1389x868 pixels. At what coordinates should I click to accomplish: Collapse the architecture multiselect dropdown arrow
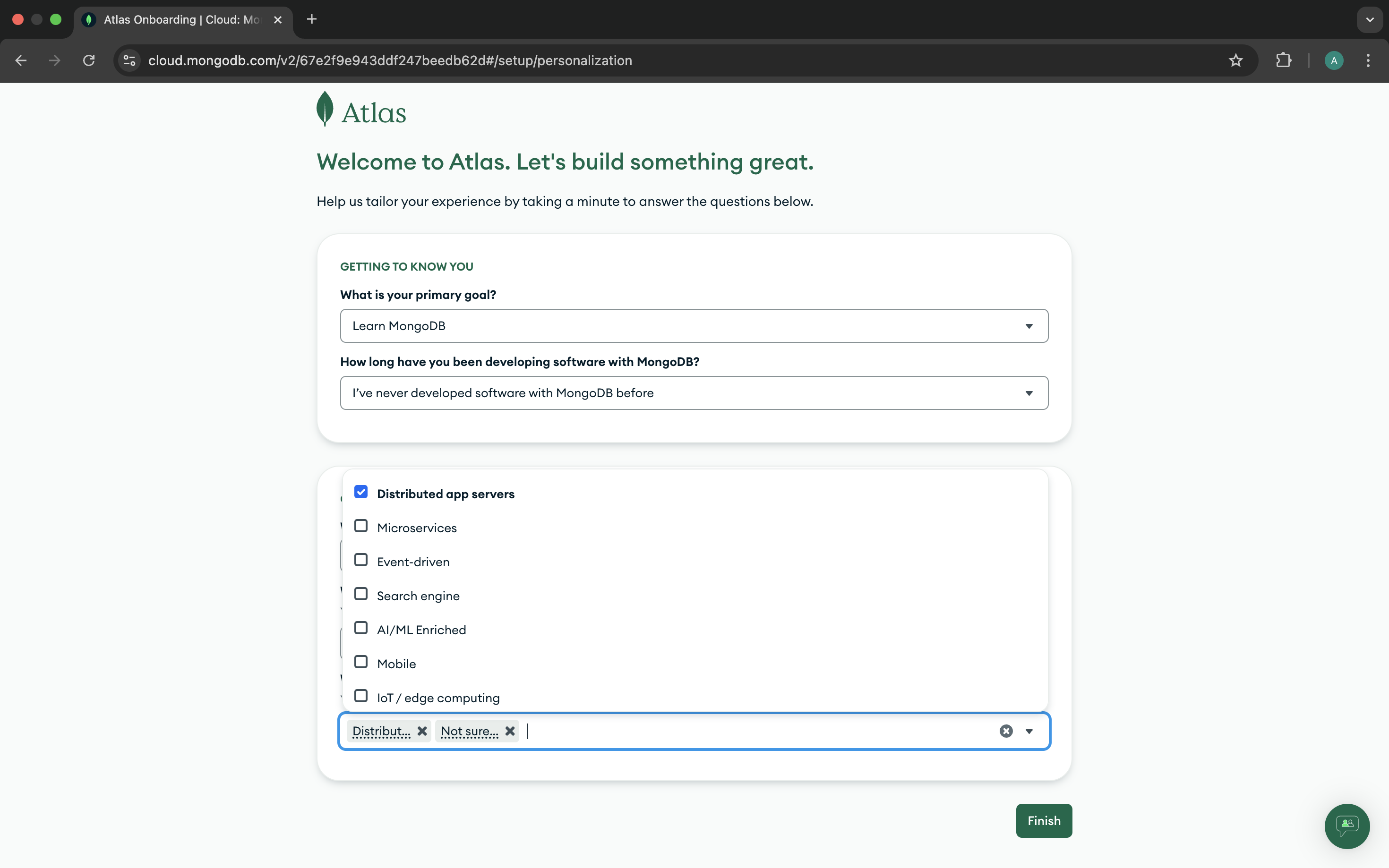(x=1029, y=731)
